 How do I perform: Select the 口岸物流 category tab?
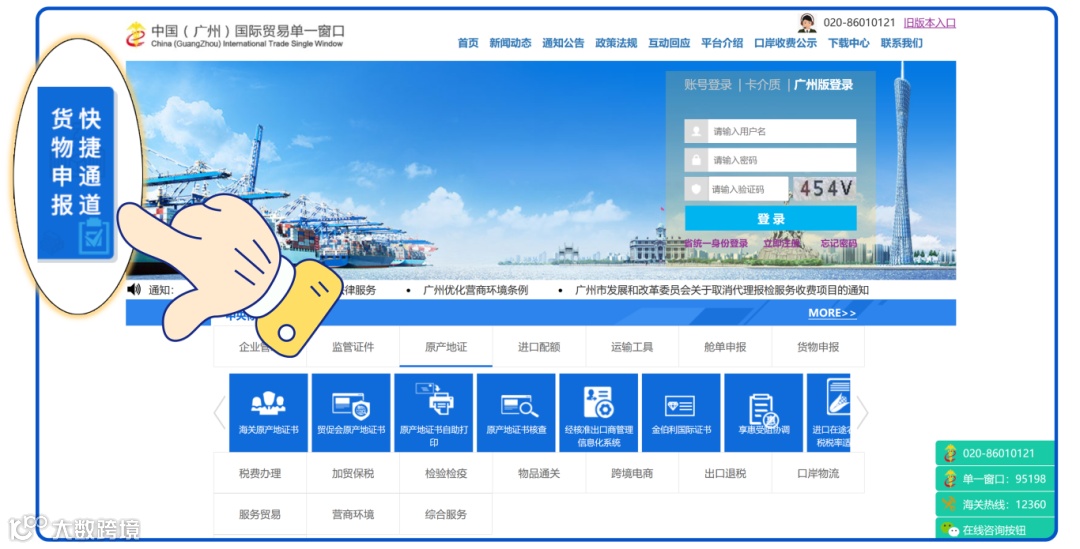tap(818, 473)
